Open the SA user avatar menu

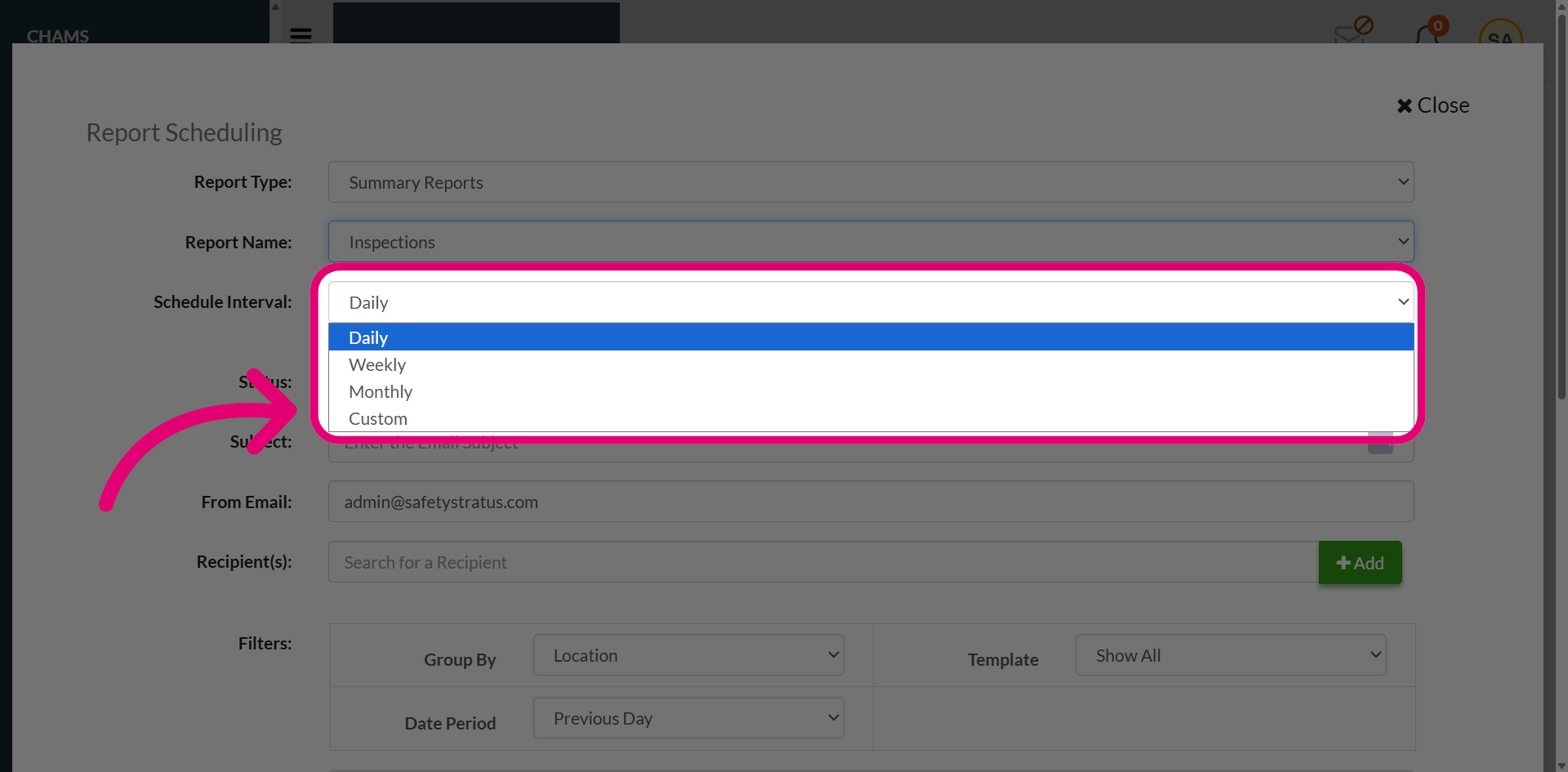(x=1500, y=33)
